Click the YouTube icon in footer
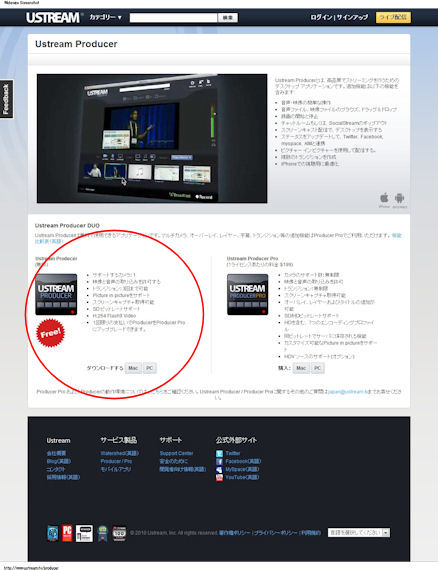The image size is (438, 570). [219, 478]
